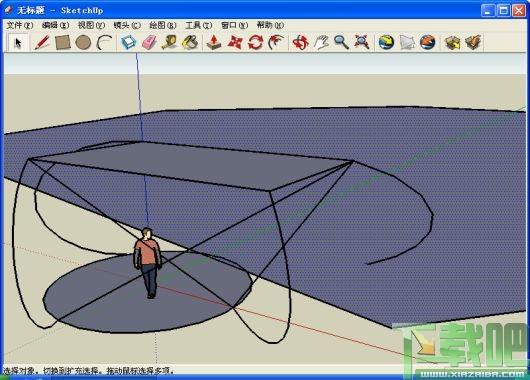The height and width of the screenshot is (380, 530).
Task: Click the Get Models box icon
Action: (x=453, y=43)
